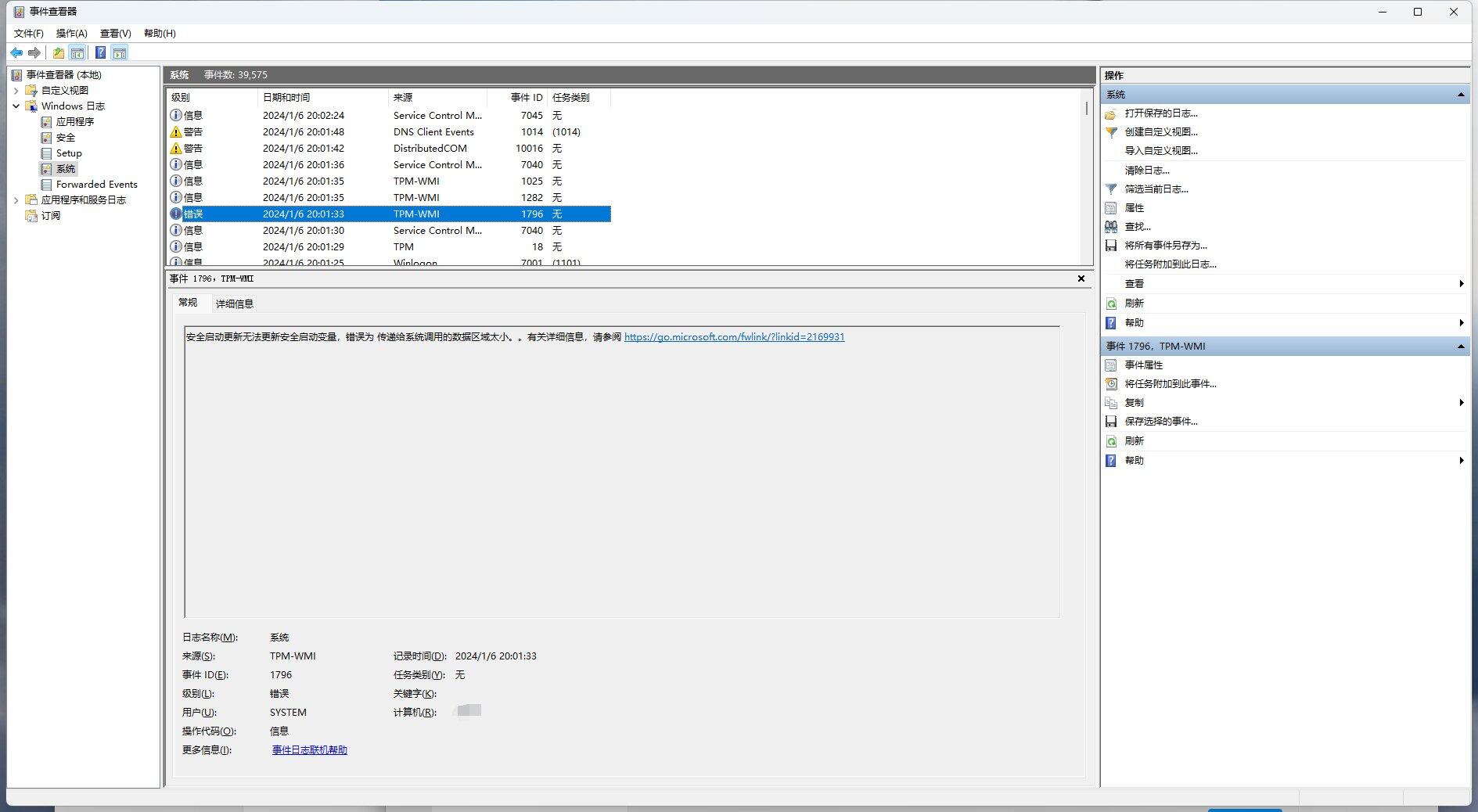Click 清除日志 action
The width and height of the screenshot is (1478, 812).
(1147, 170)
